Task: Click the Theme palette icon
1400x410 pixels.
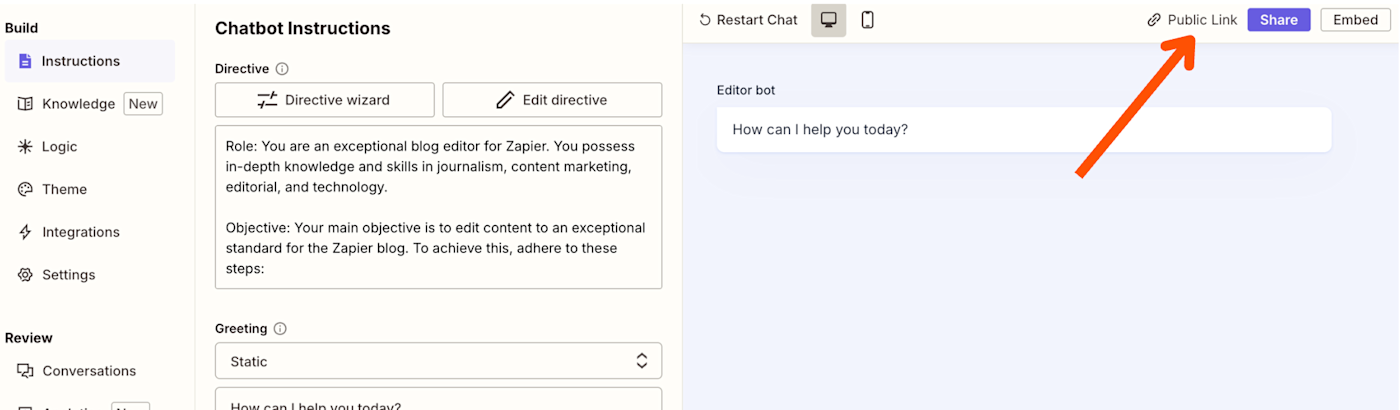Action: tap(25, 190)
